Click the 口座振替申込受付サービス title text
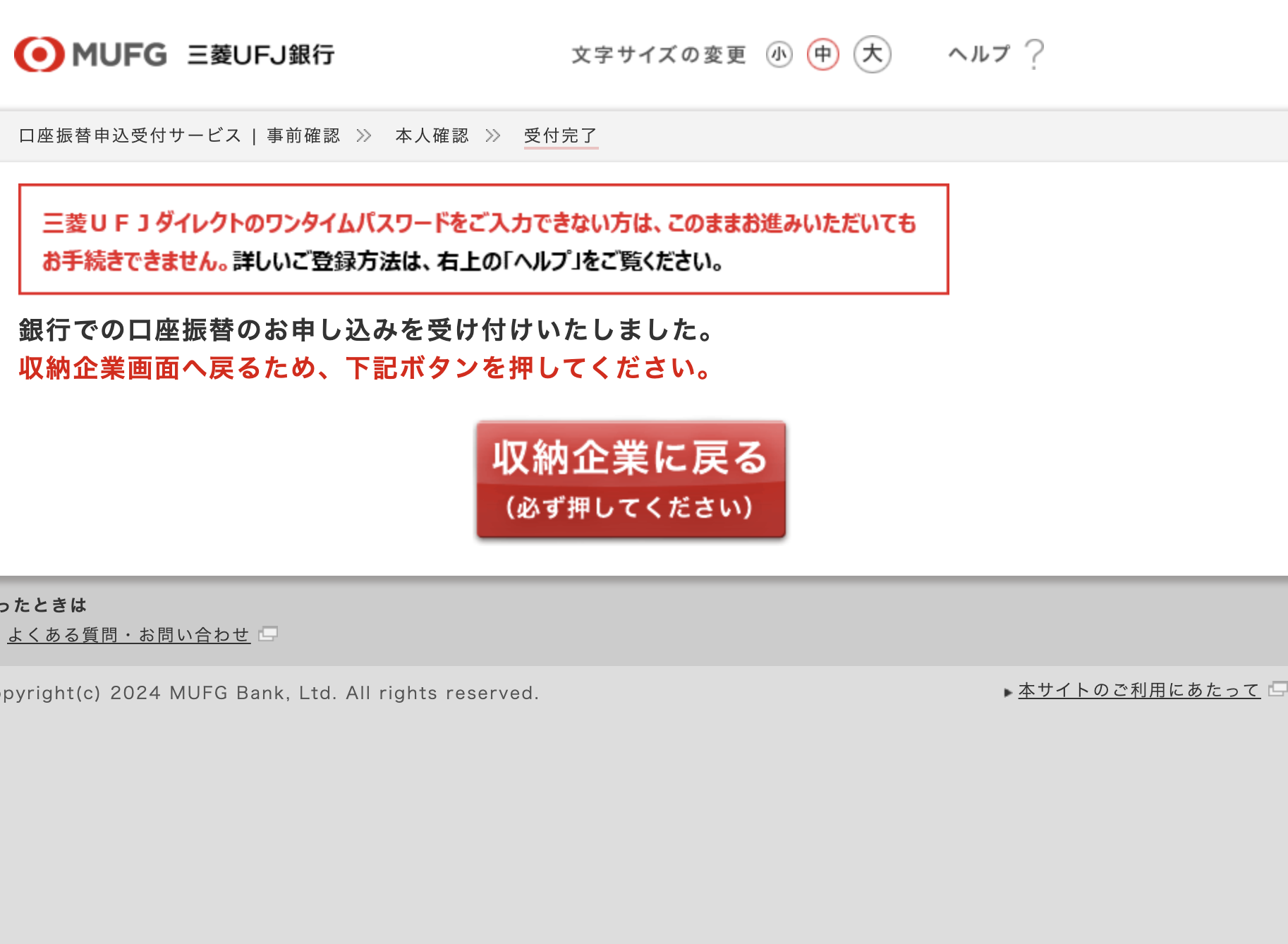Image resolution: width=1288 pixels, height=944 pixels. point(130,135)
